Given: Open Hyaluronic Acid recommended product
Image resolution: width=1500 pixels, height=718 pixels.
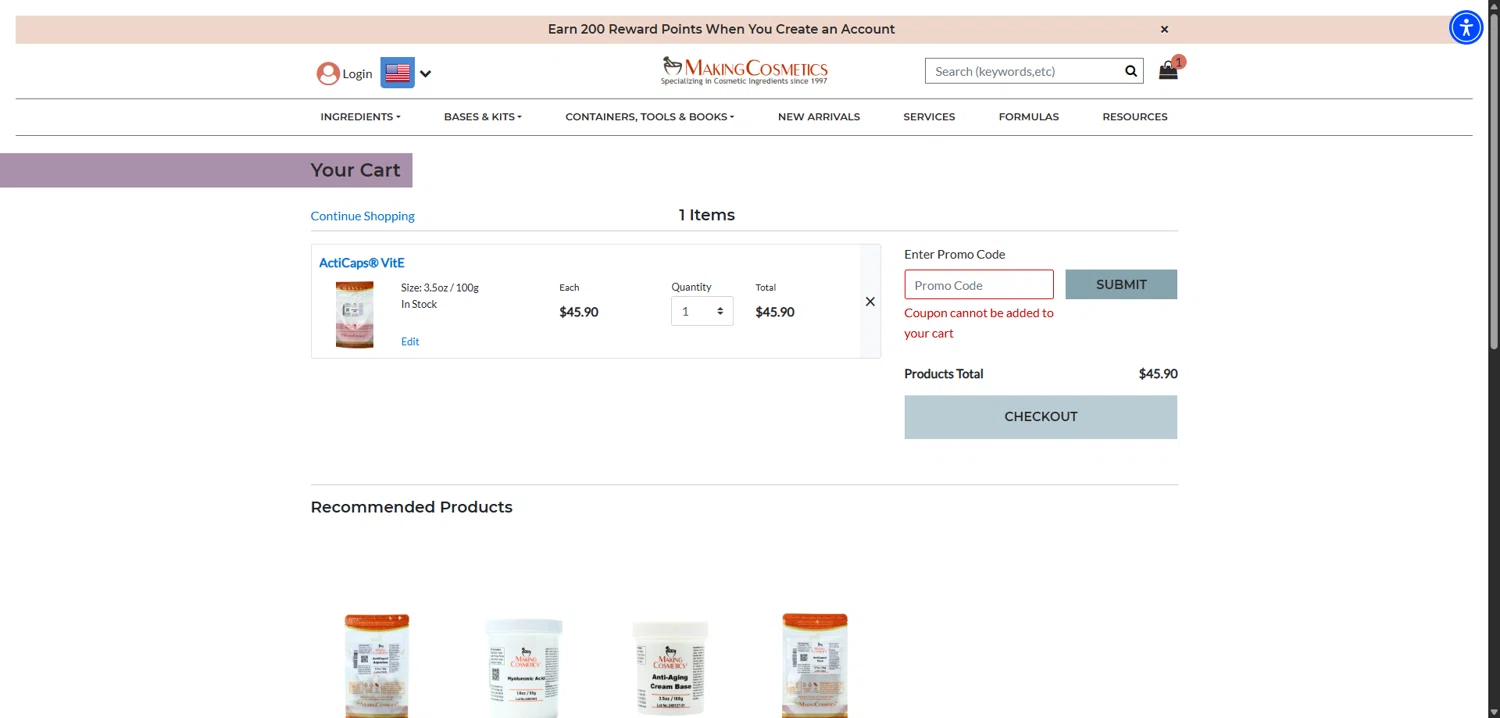Looking at the screenshot, I should (524, 667).
